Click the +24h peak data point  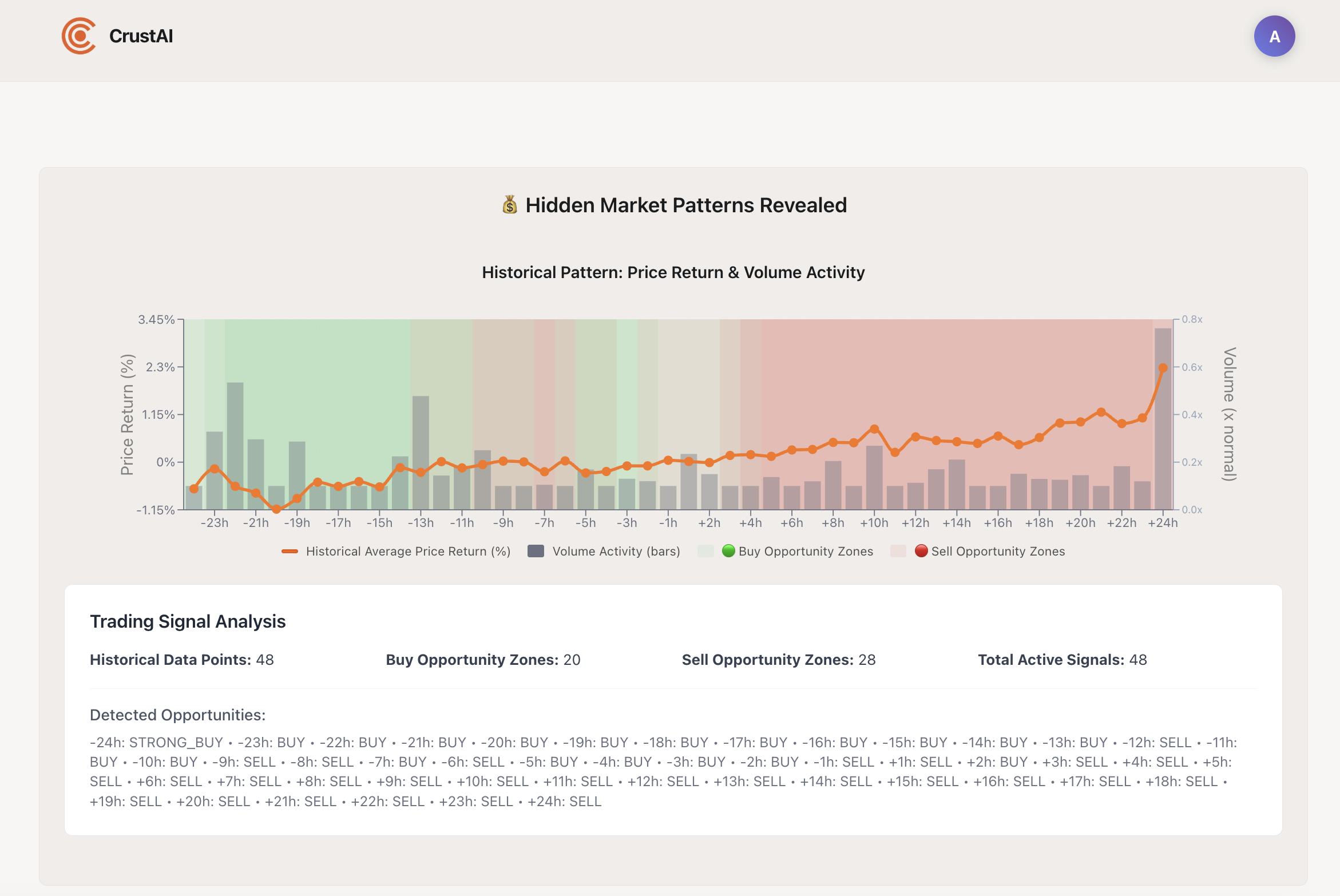(1163, 368)
